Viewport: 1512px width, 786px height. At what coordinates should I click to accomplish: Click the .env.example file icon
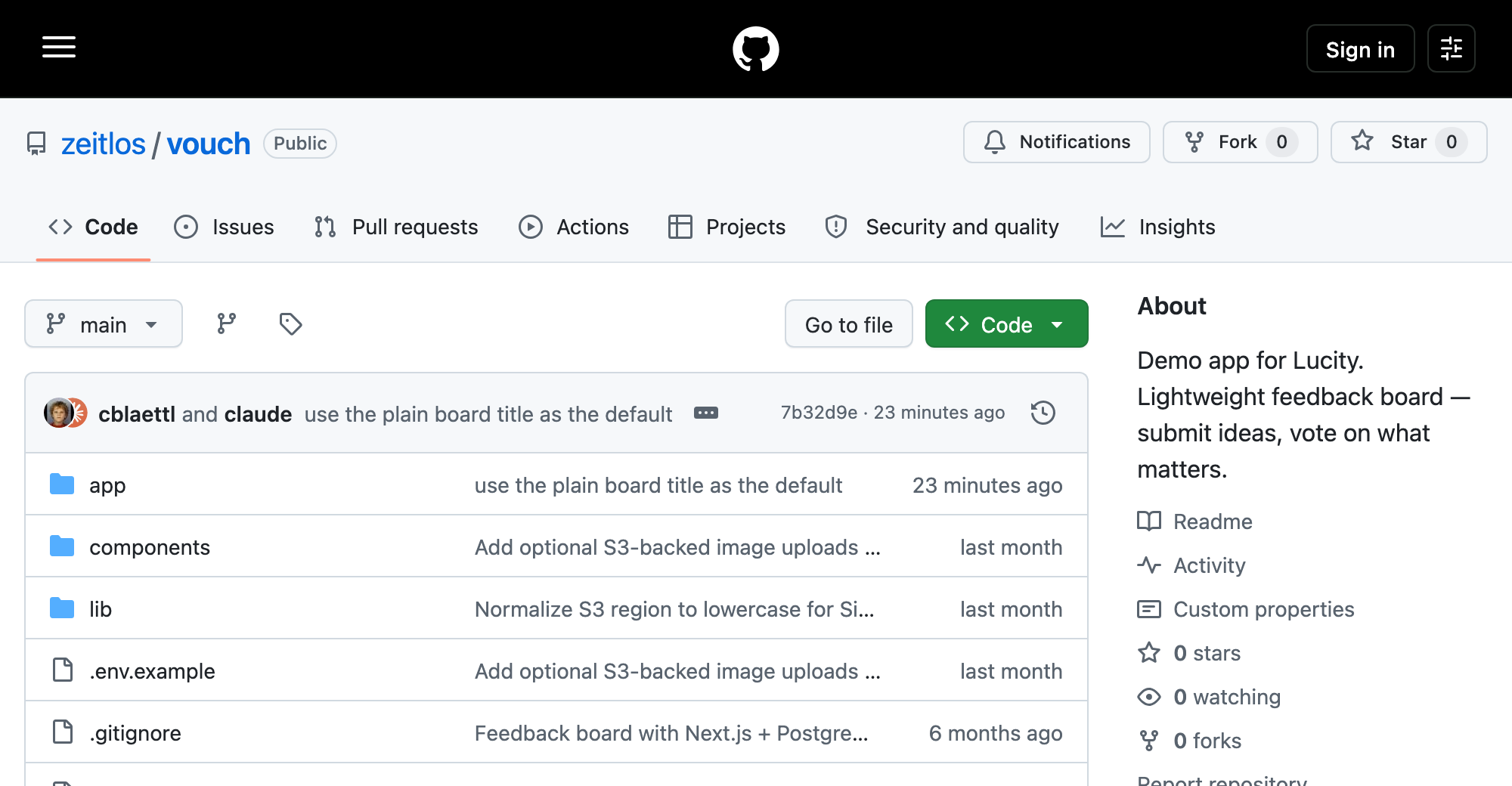63,670
